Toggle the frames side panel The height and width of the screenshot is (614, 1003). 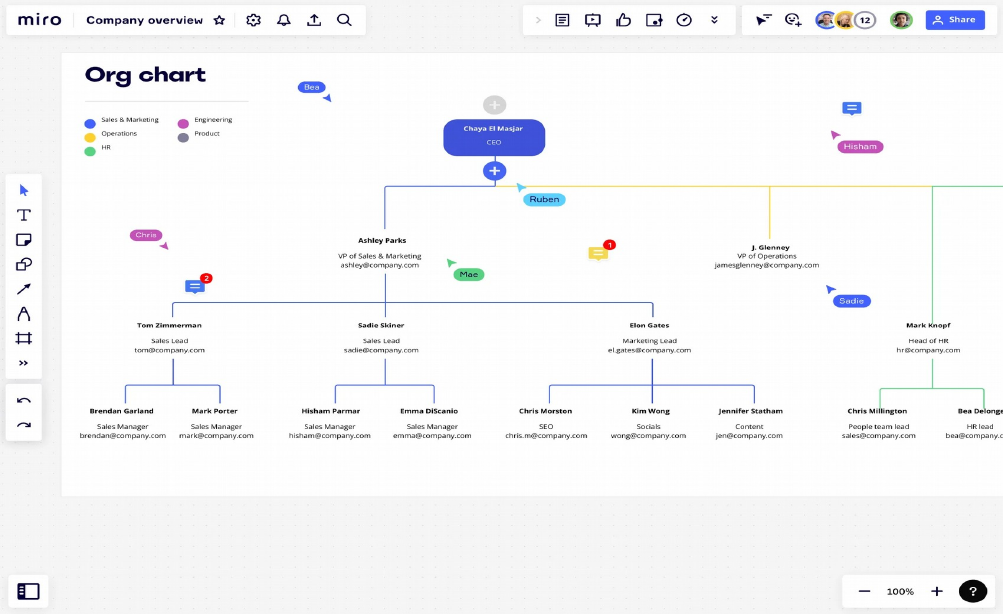pos(29,591)
